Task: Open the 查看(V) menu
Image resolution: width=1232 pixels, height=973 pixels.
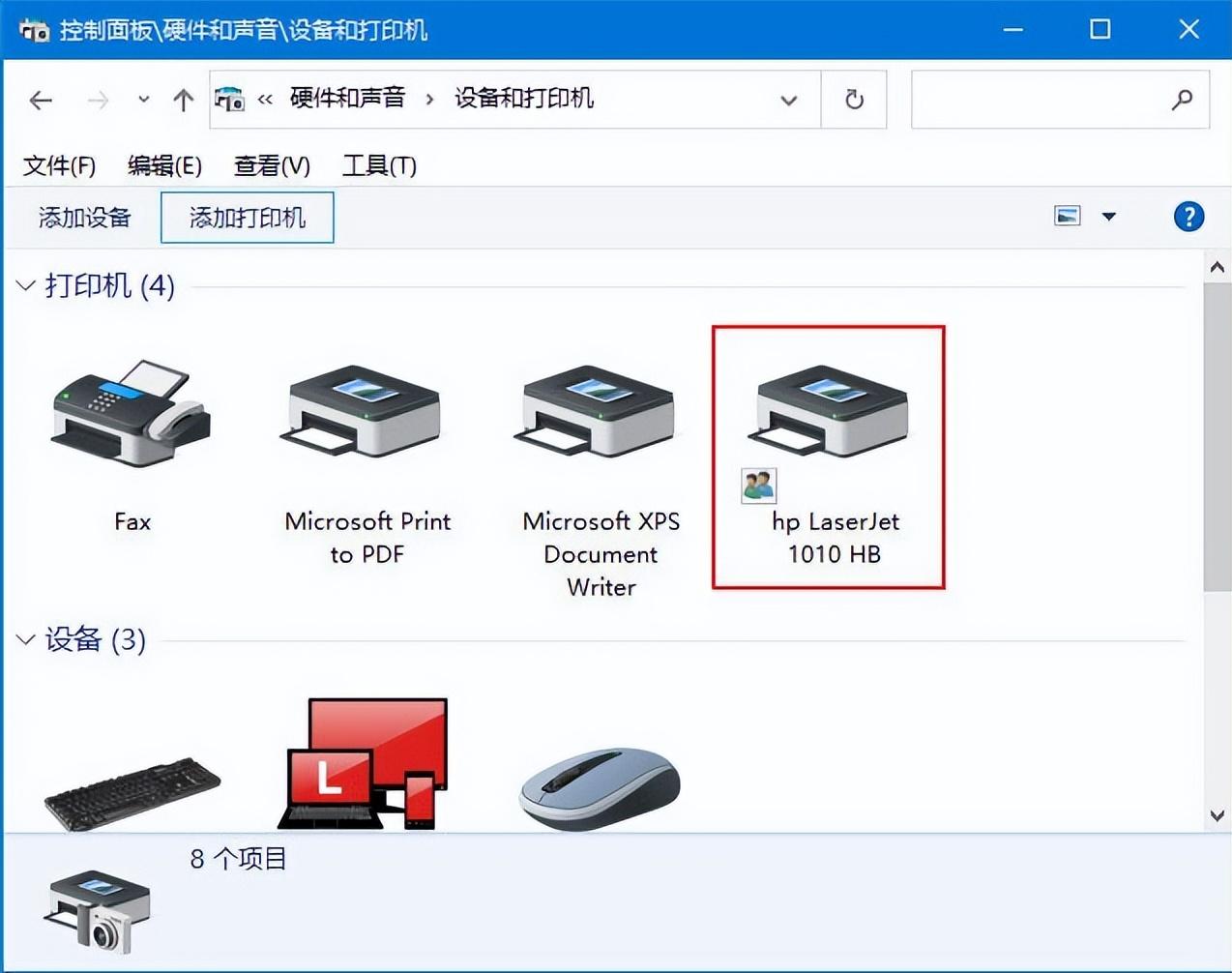Action: click(x=272, y=165)
